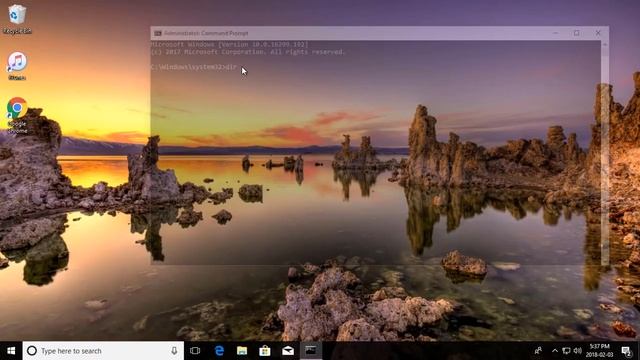Image resolution: width=640 pixels, height=360 pixels.
Task: Open the Recycle Bin desktop icon
Action: click(17, 19)
